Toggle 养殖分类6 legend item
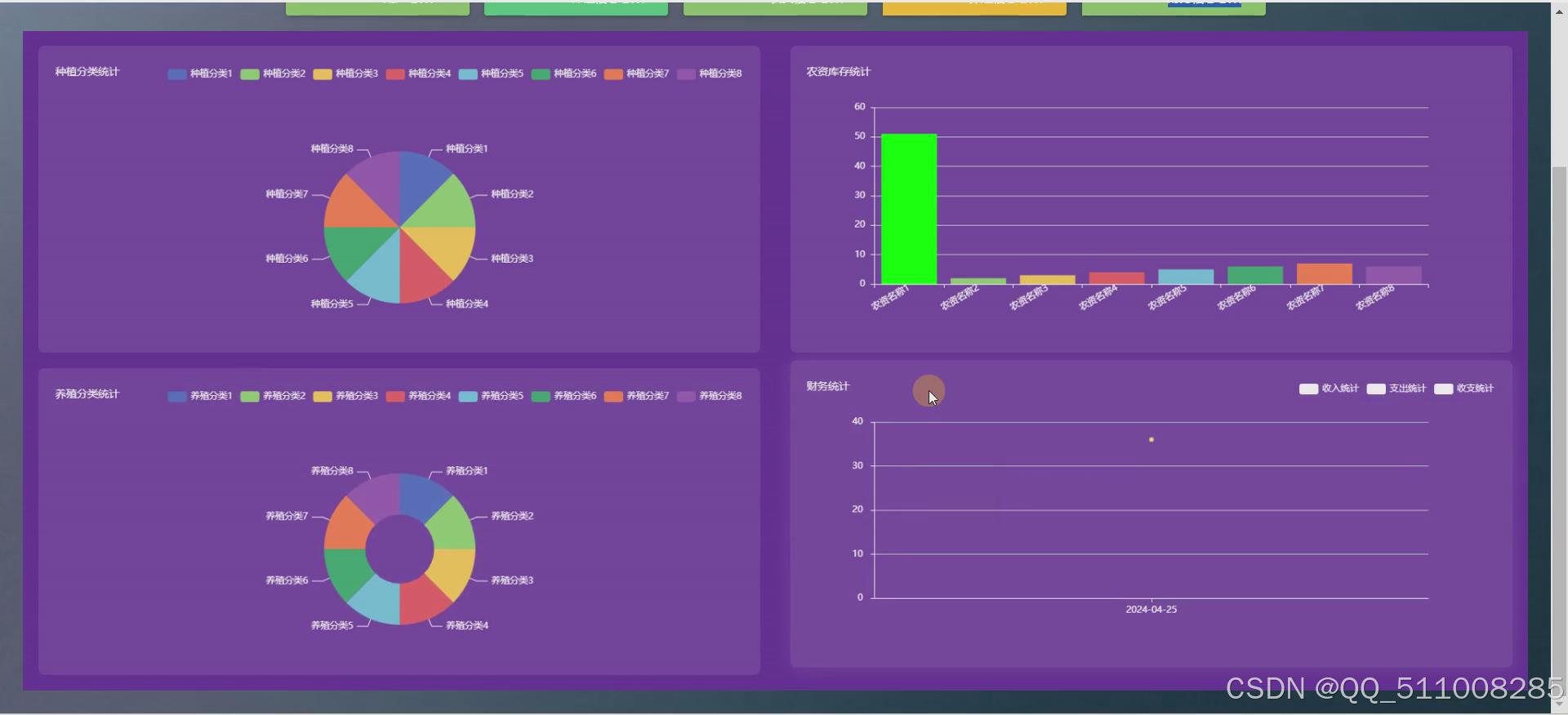The image size is (1568, 715). 563,396
